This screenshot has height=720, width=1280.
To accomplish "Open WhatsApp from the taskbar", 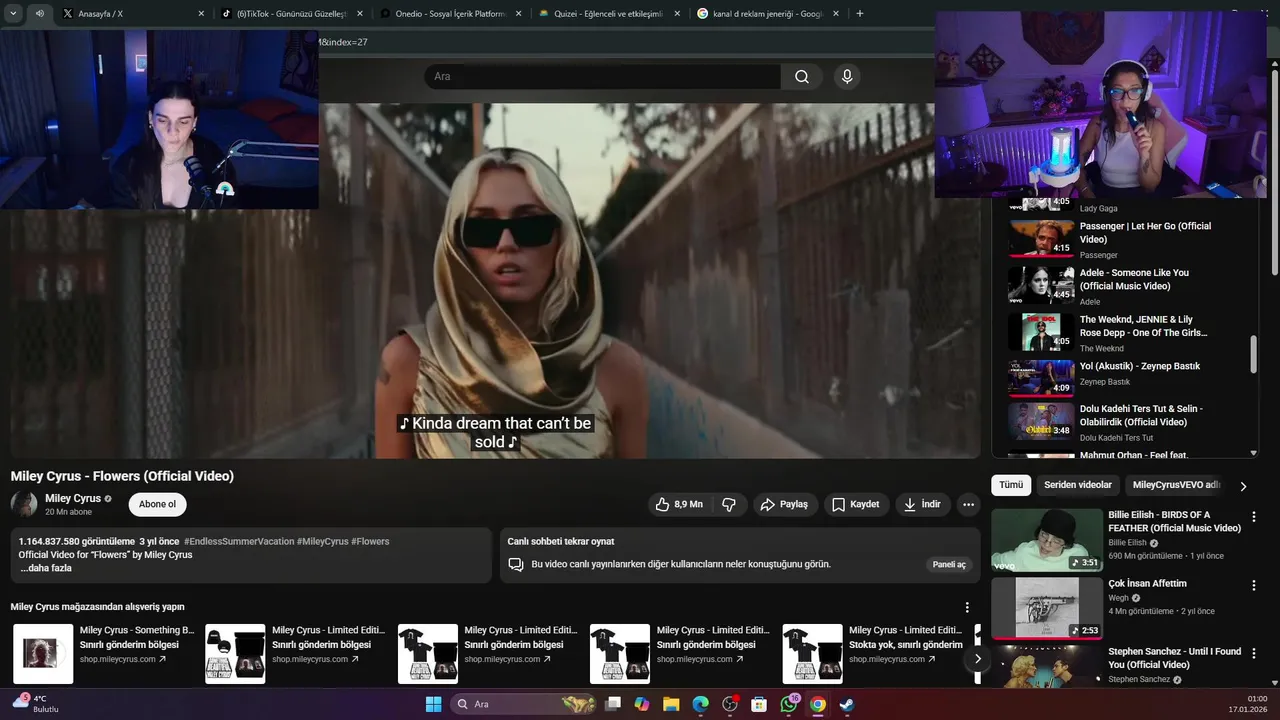I will point(789,704).
